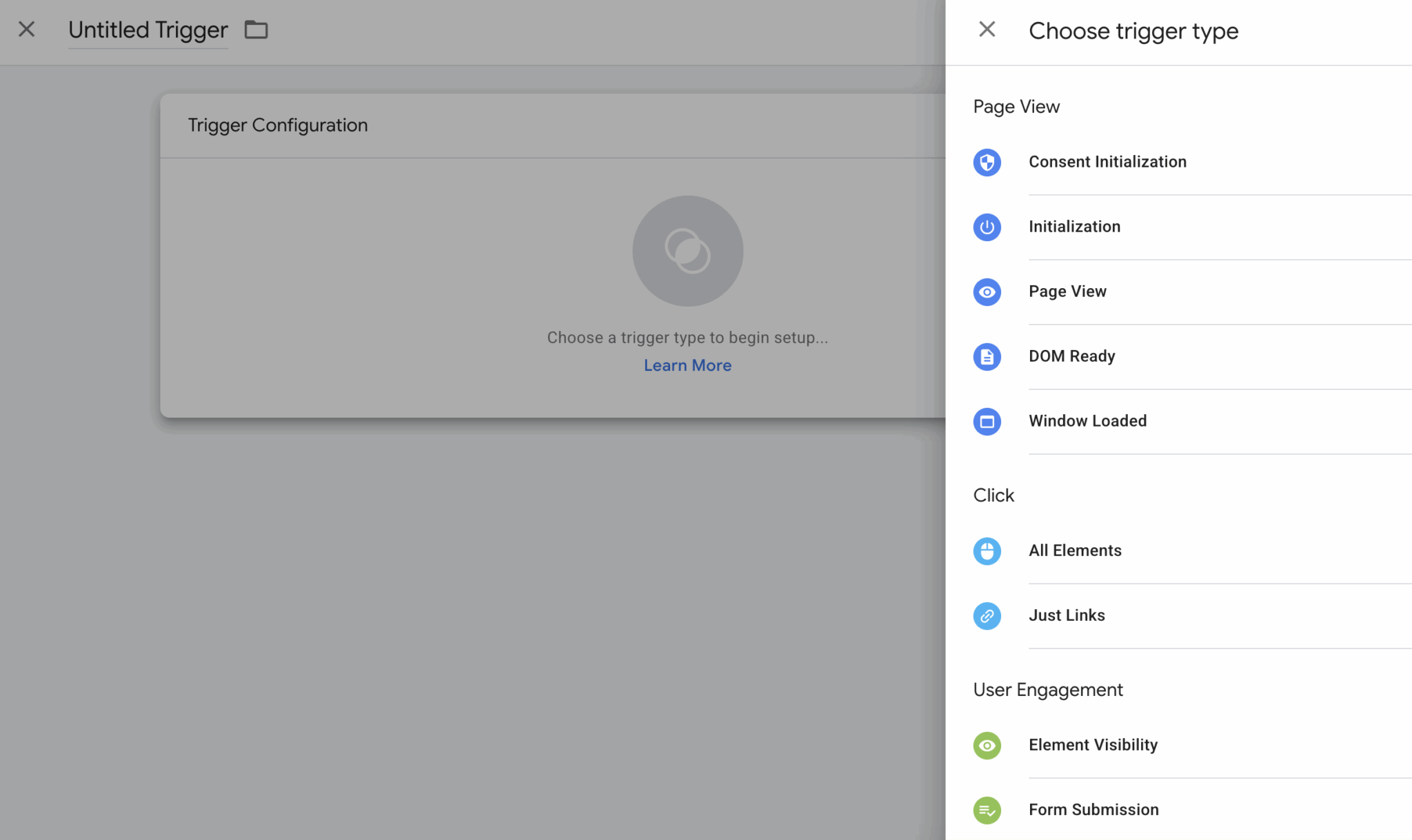Viewport: 1412px width, 840px height.
Task: Click the 'Choose trigger type' panel title
Action: click(1133, 31)
